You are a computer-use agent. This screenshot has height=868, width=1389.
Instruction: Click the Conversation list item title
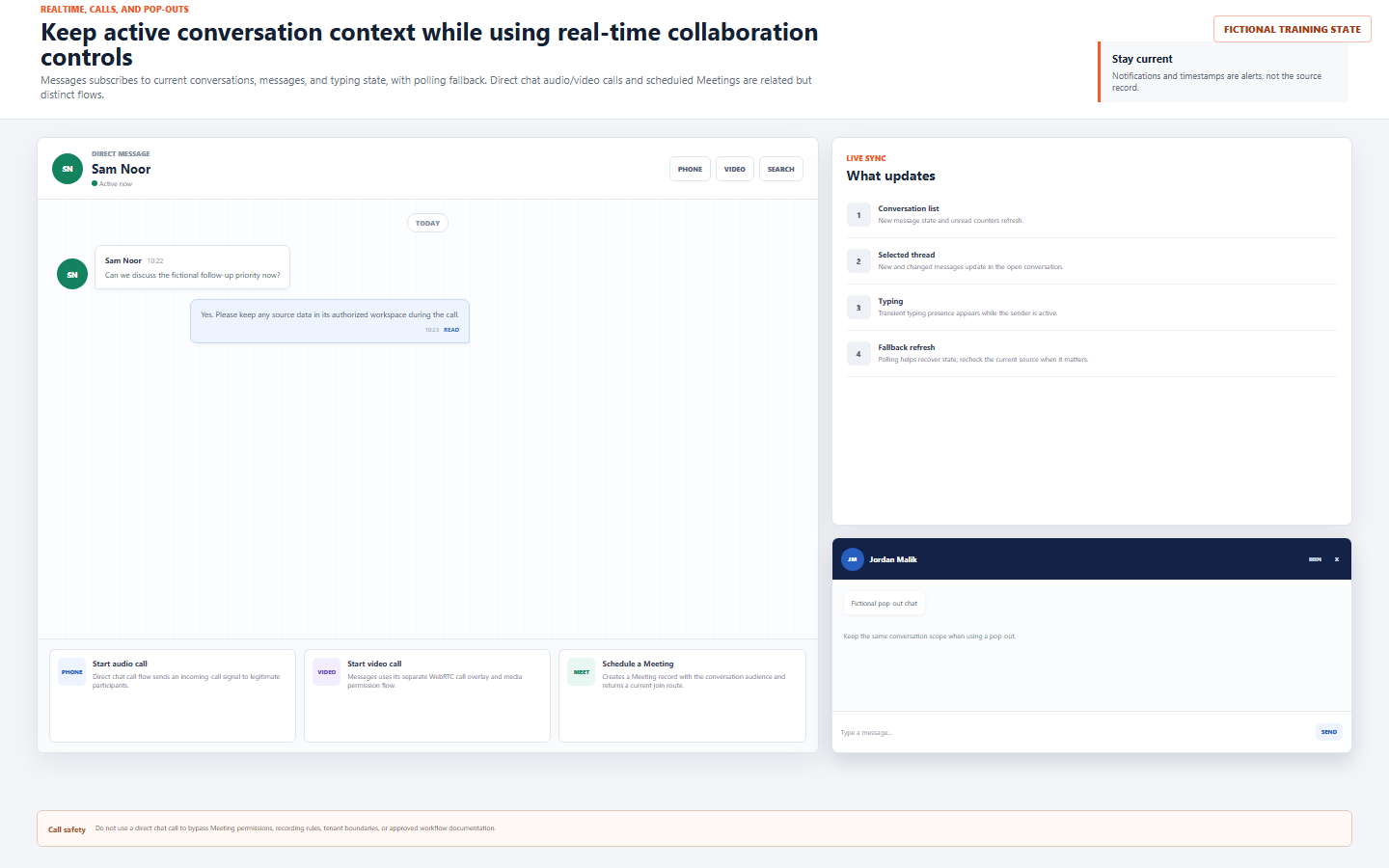(909, 208)
